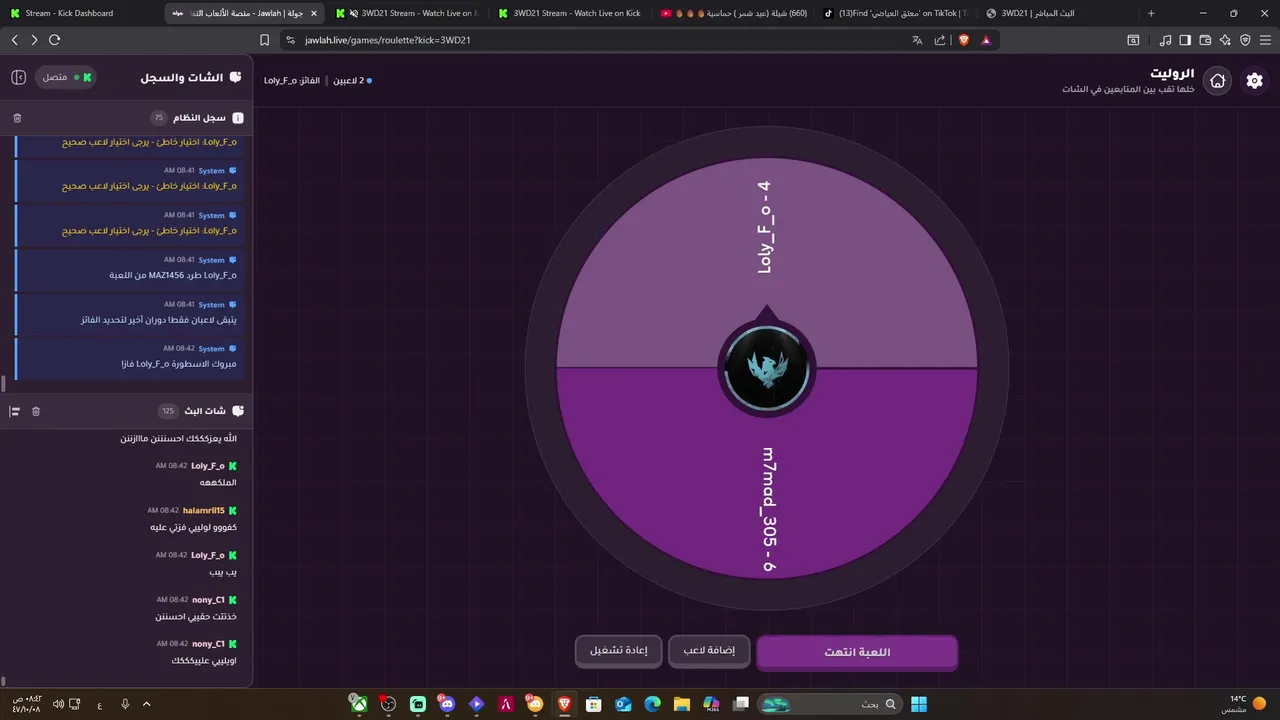Screen dimensions: 1280x720
Task: Open the Brave VPN shield icon
Action: (x=1245, y=40)
